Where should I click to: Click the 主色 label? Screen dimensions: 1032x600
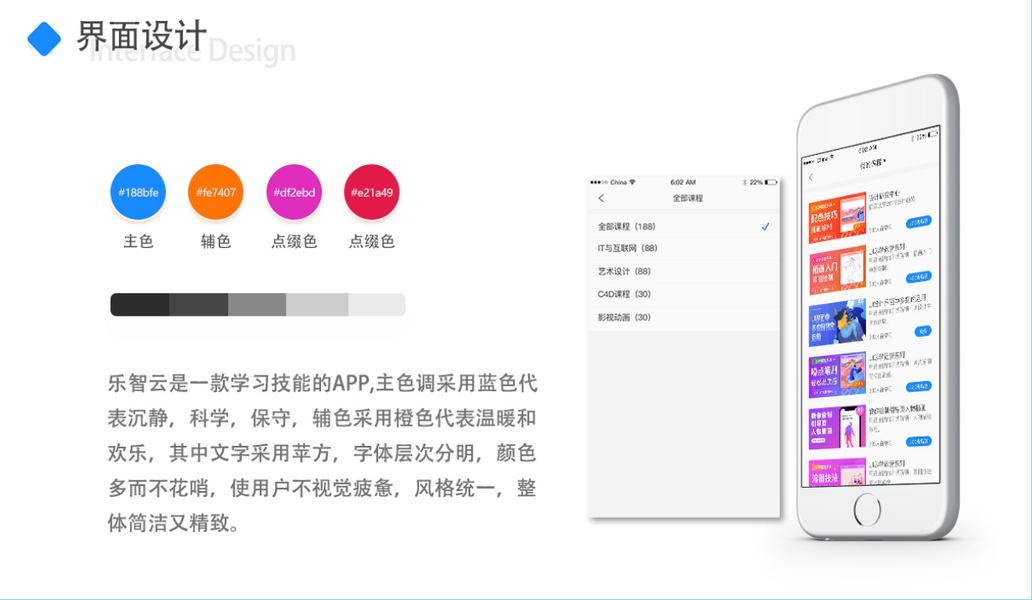138,241
